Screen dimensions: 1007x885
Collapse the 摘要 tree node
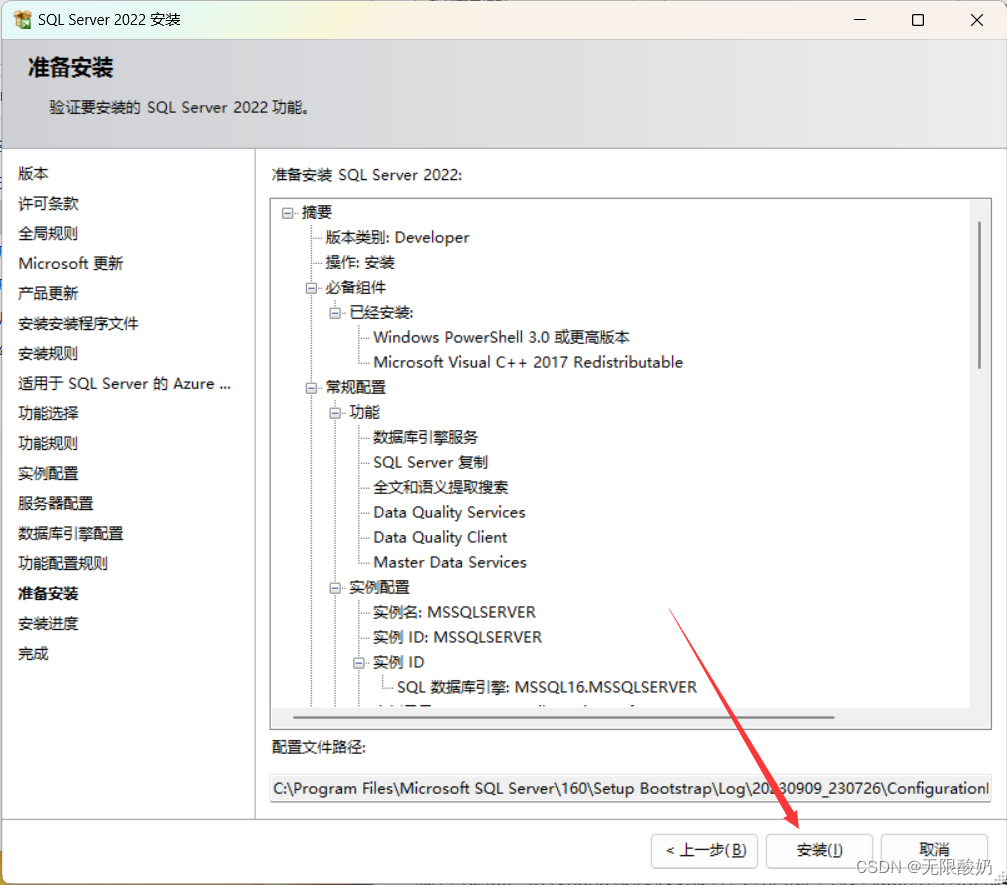pos(288,213)
